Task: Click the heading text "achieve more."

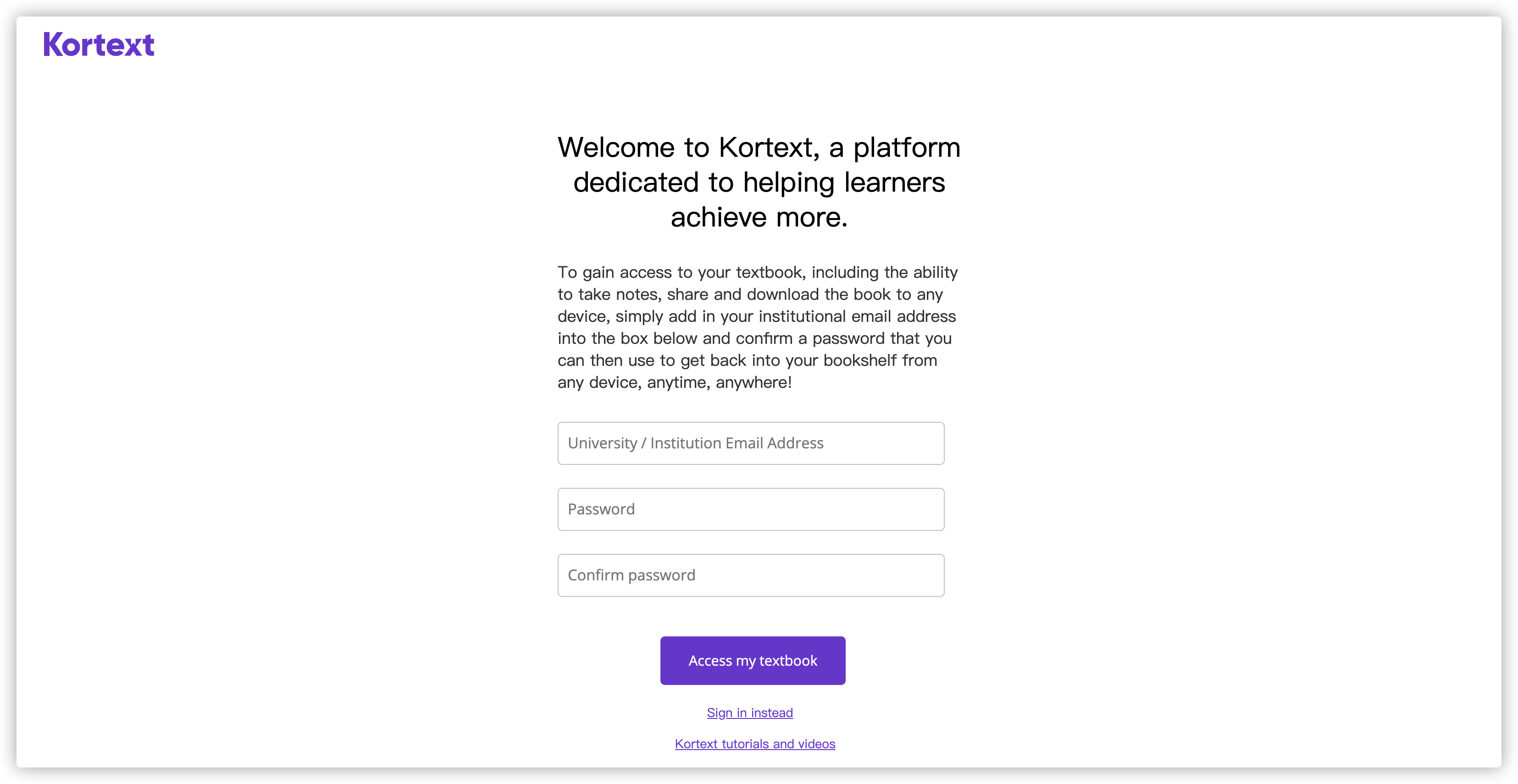Action: 759,217
